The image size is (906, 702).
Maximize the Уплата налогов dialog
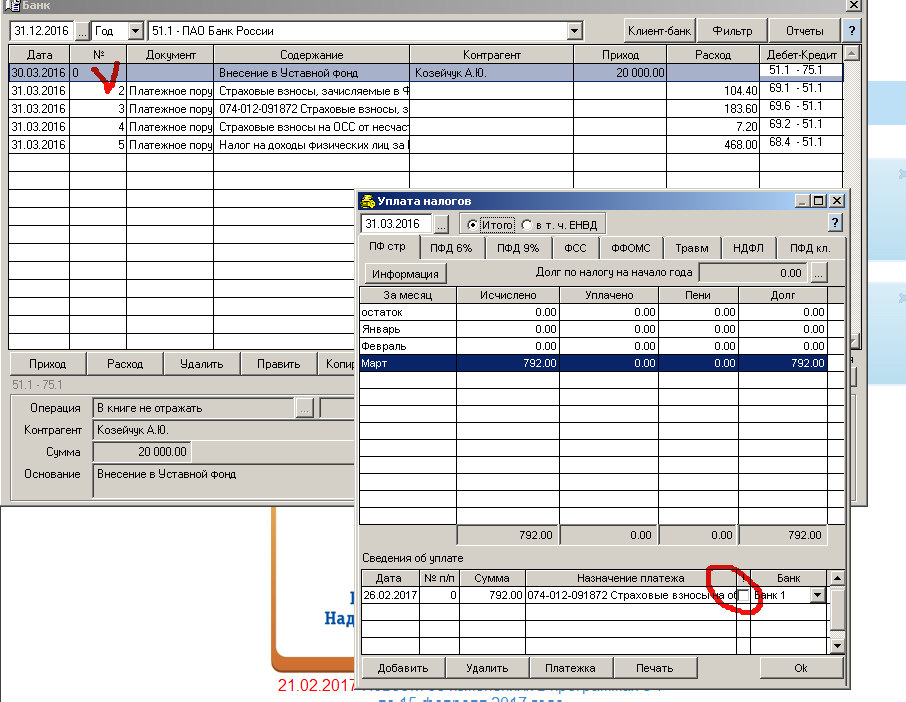819,201
